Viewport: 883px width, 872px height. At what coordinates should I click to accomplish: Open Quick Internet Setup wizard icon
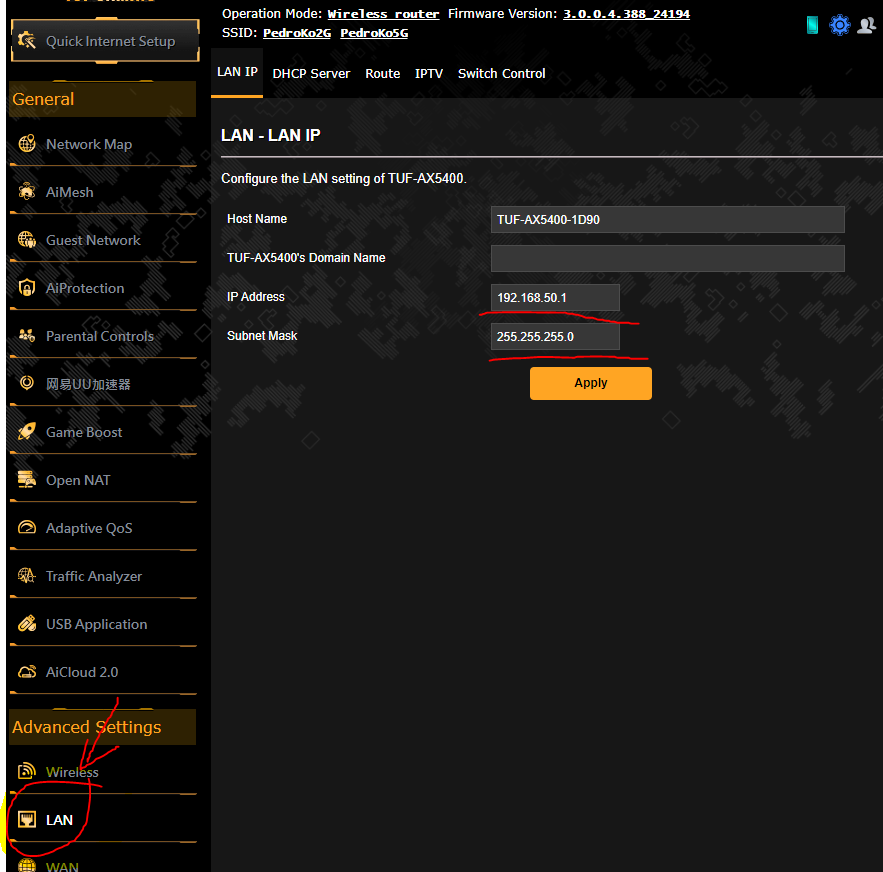click(x=26, y=41)
